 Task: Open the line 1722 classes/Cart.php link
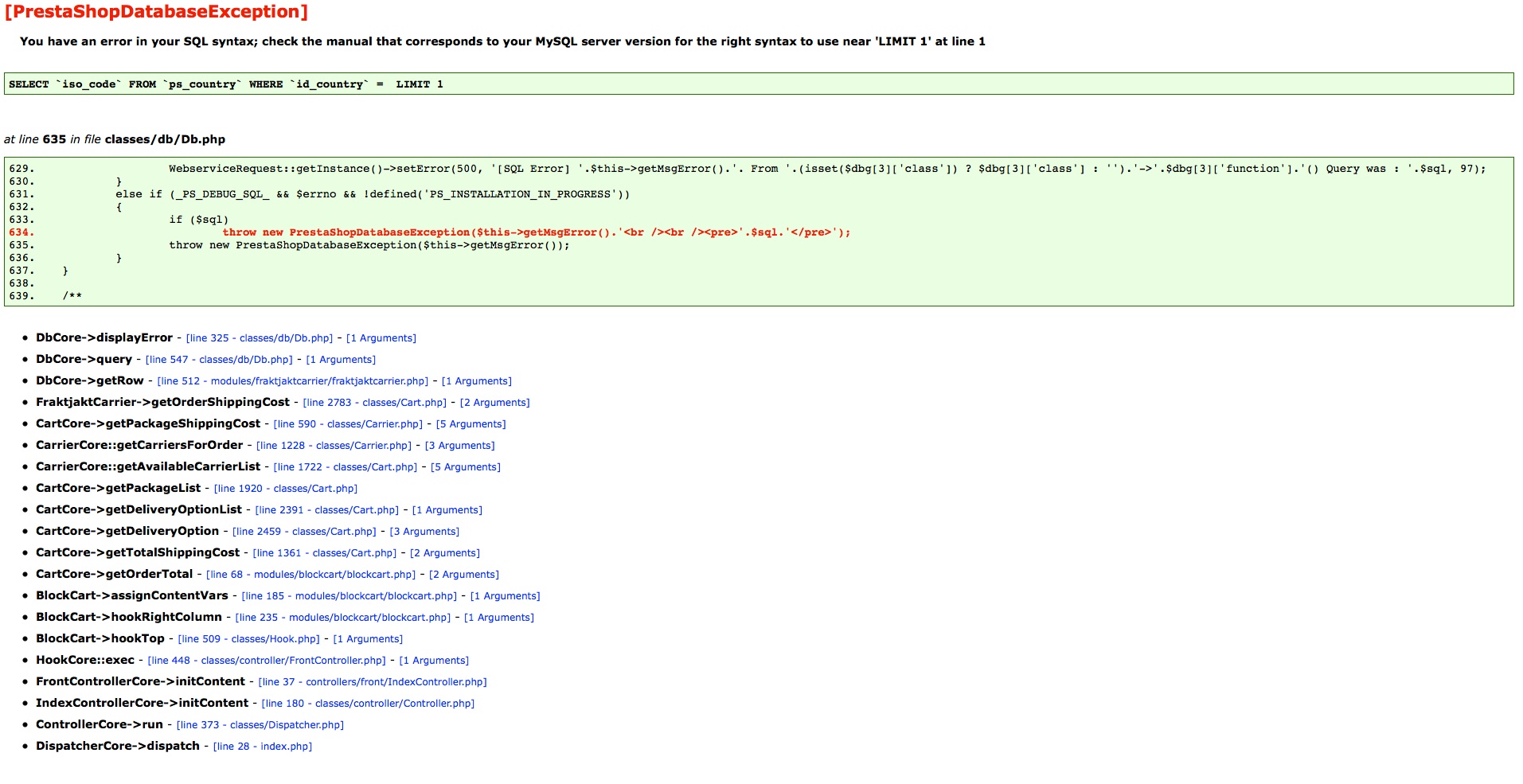point(346,467)
